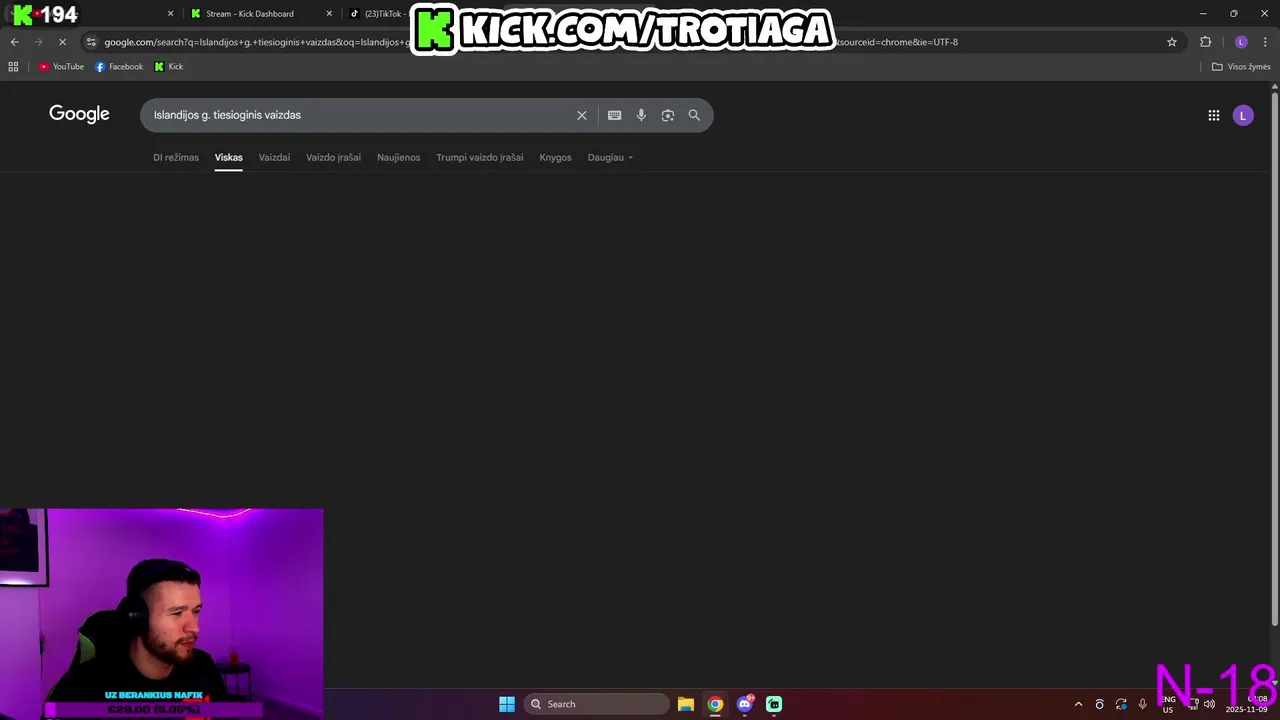Switch to the TikTok browser tab
Image resolution: width=1280 pixels, height=720 pixels.
[377, 14]
